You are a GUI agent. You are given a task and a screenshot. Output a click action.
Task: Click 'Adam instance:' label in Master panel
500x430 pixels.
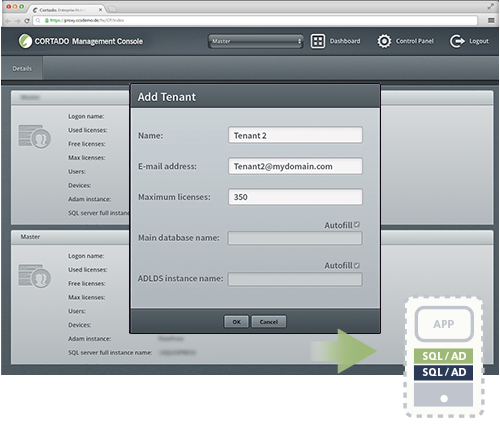89,339
